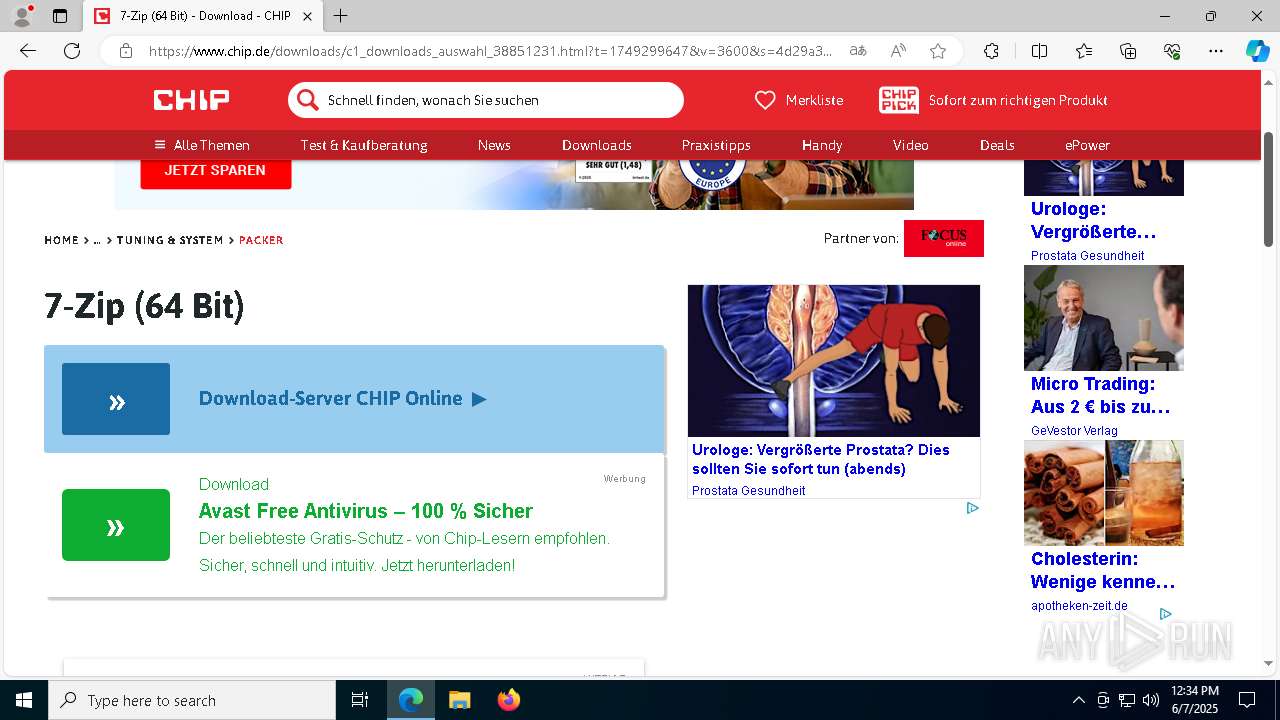Viewport: 1280px width, 720px height.
Task: Click the CHIP logo in the header
Action: click(x=191, y=100)
